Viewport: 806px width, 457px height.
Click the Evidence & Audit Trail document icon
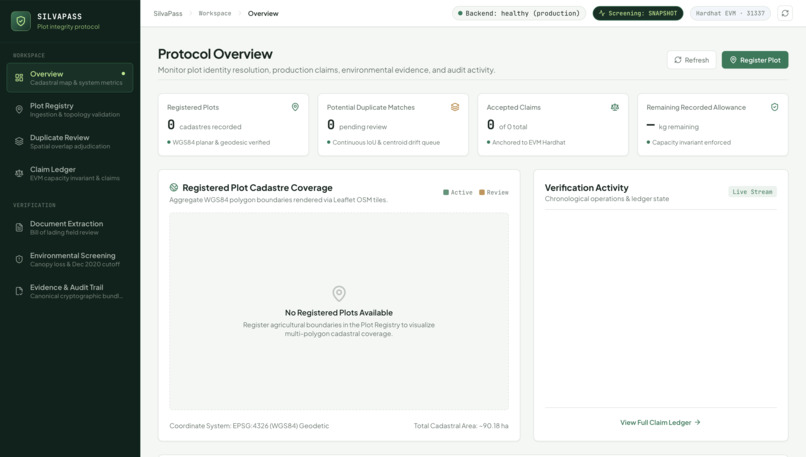(19, 291)
